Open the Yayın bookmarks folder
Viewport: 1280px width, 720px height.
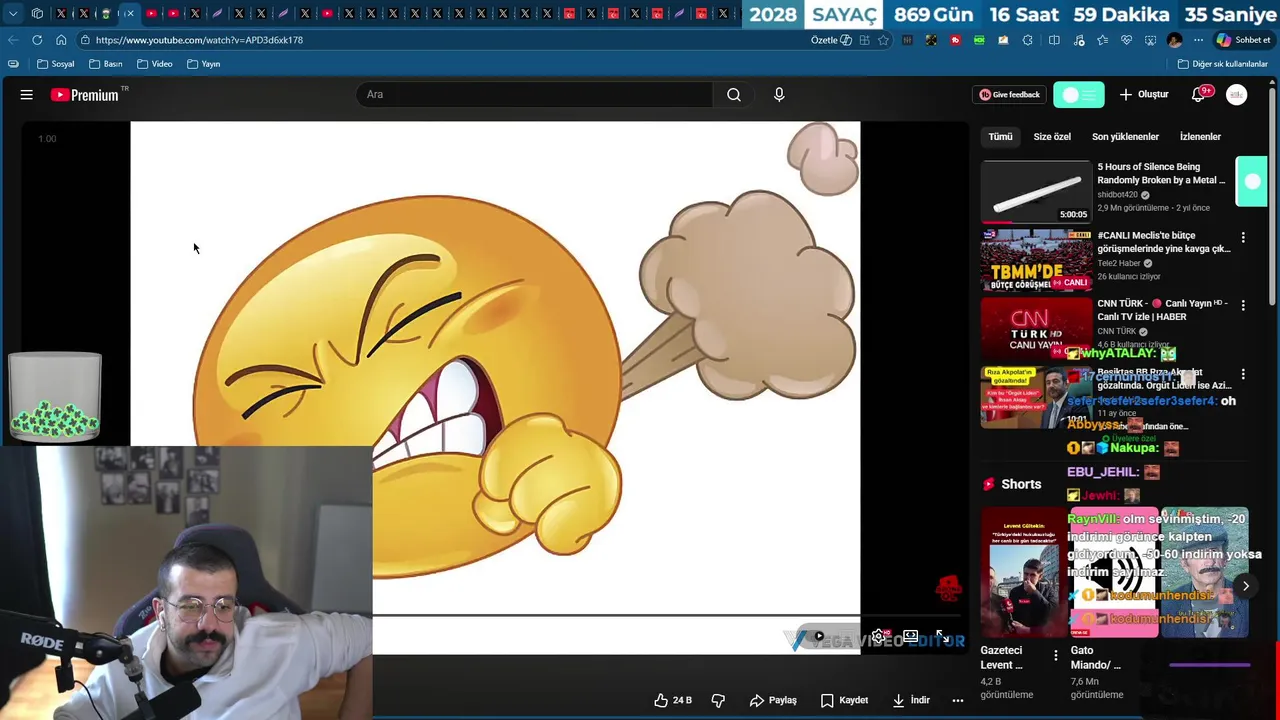[x=204, y=64]
